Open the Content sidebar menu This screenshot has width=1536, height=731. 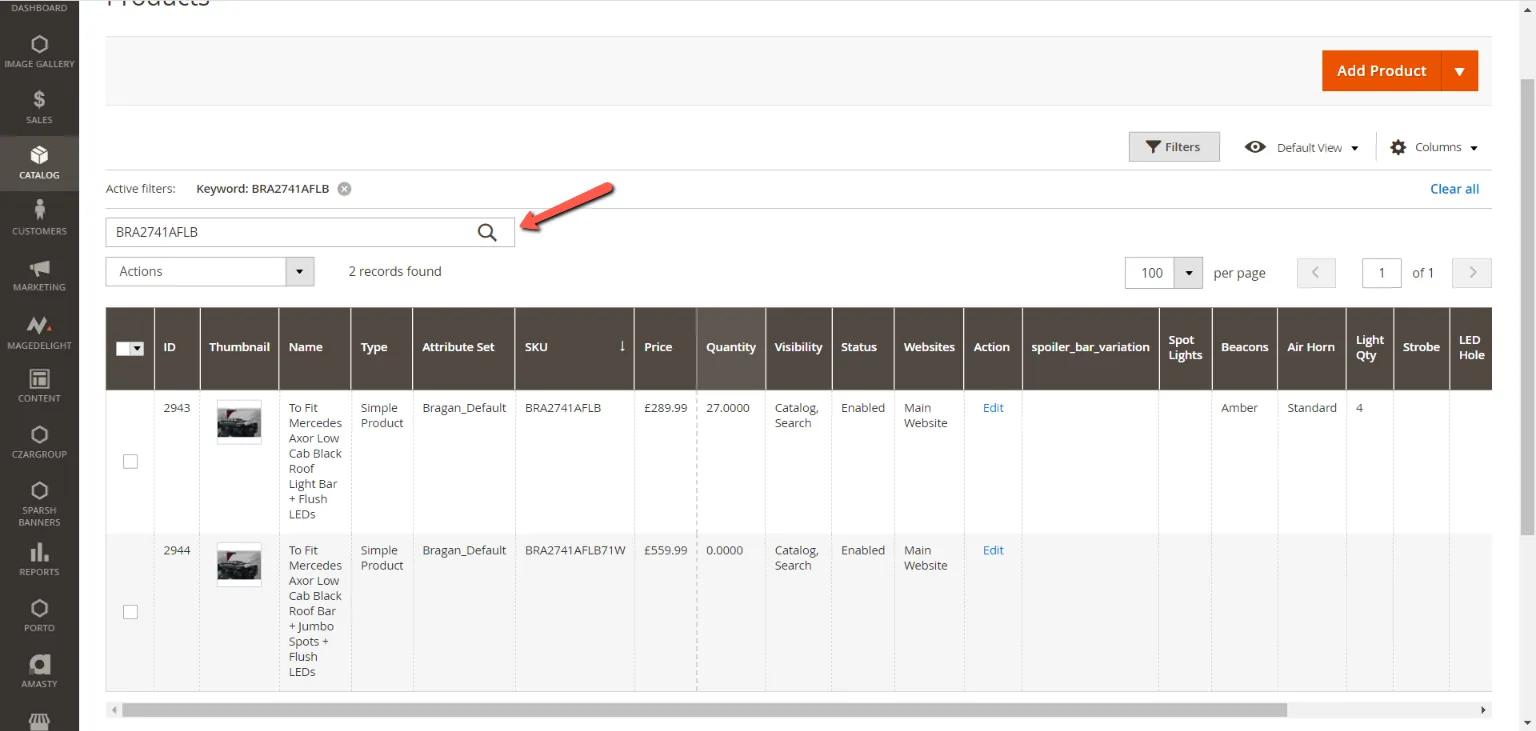[x=39, y=386]
